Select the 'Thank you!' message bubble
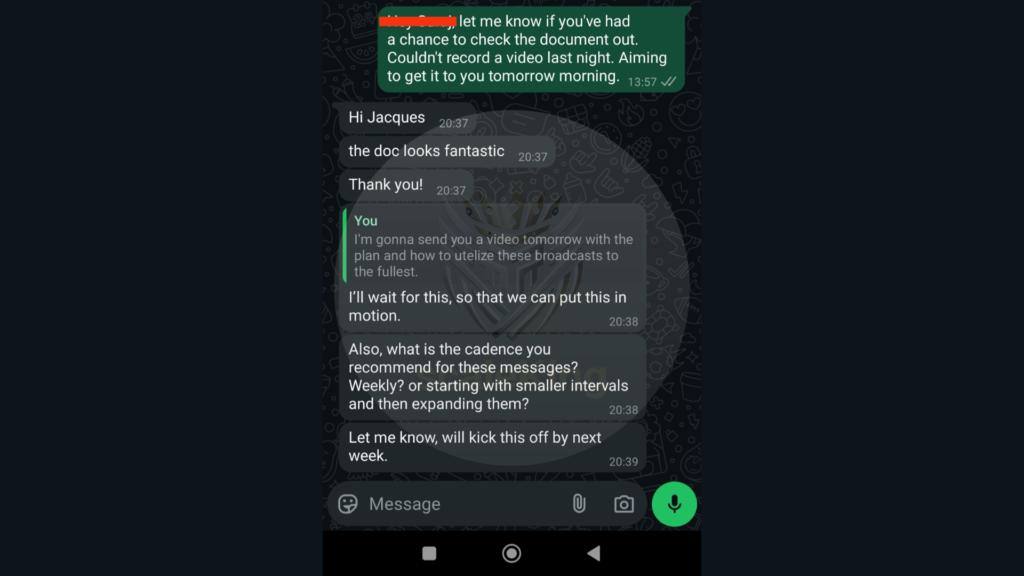Screen dimensions: 1024x576 (x=406, y=185)
